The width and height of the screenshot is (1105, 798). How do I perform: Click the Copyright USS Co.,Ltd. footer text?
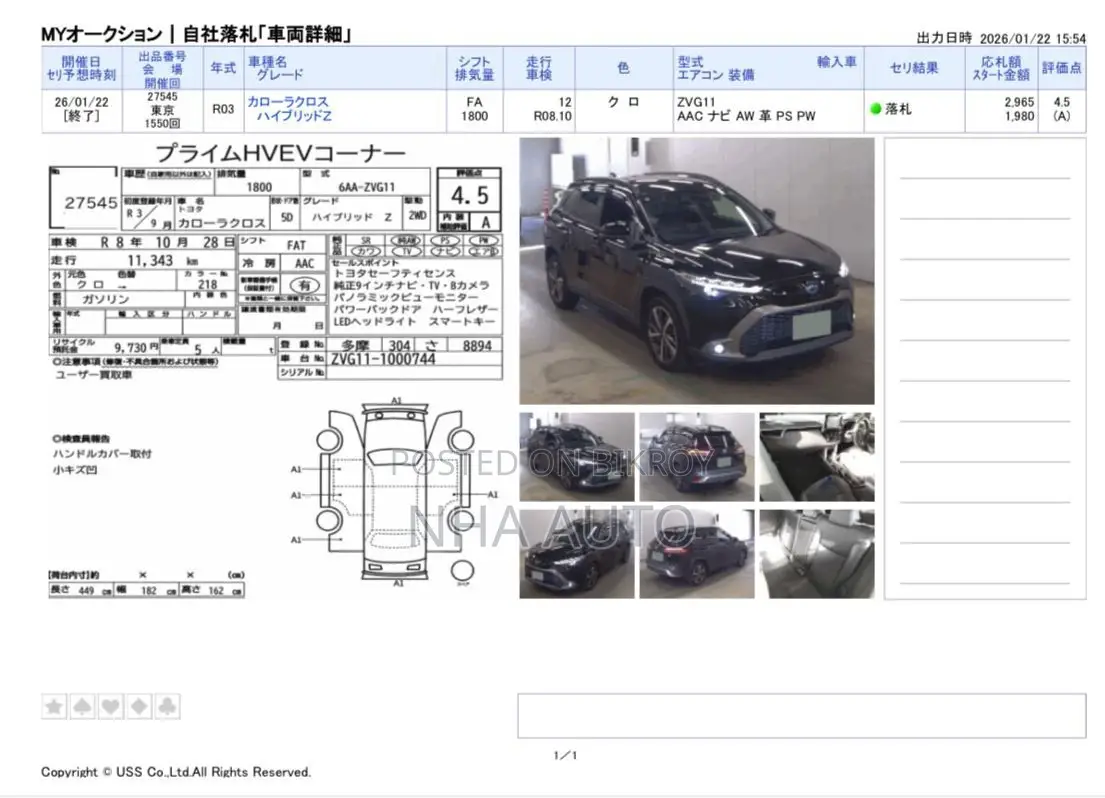175,772
